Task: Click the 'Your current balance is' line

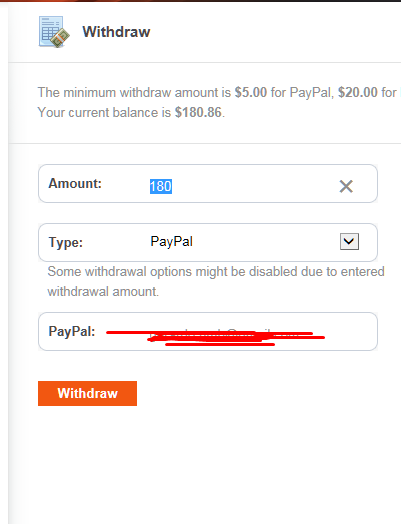Action: tap(131, 112)
